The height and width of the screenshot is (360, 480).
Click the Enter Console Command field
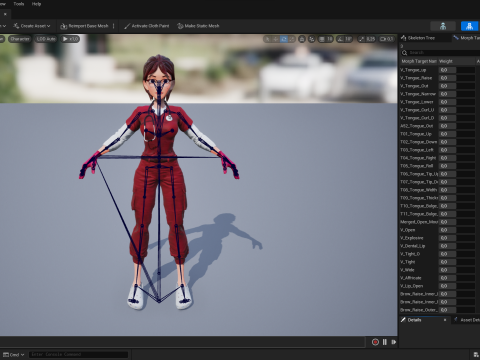78,355
